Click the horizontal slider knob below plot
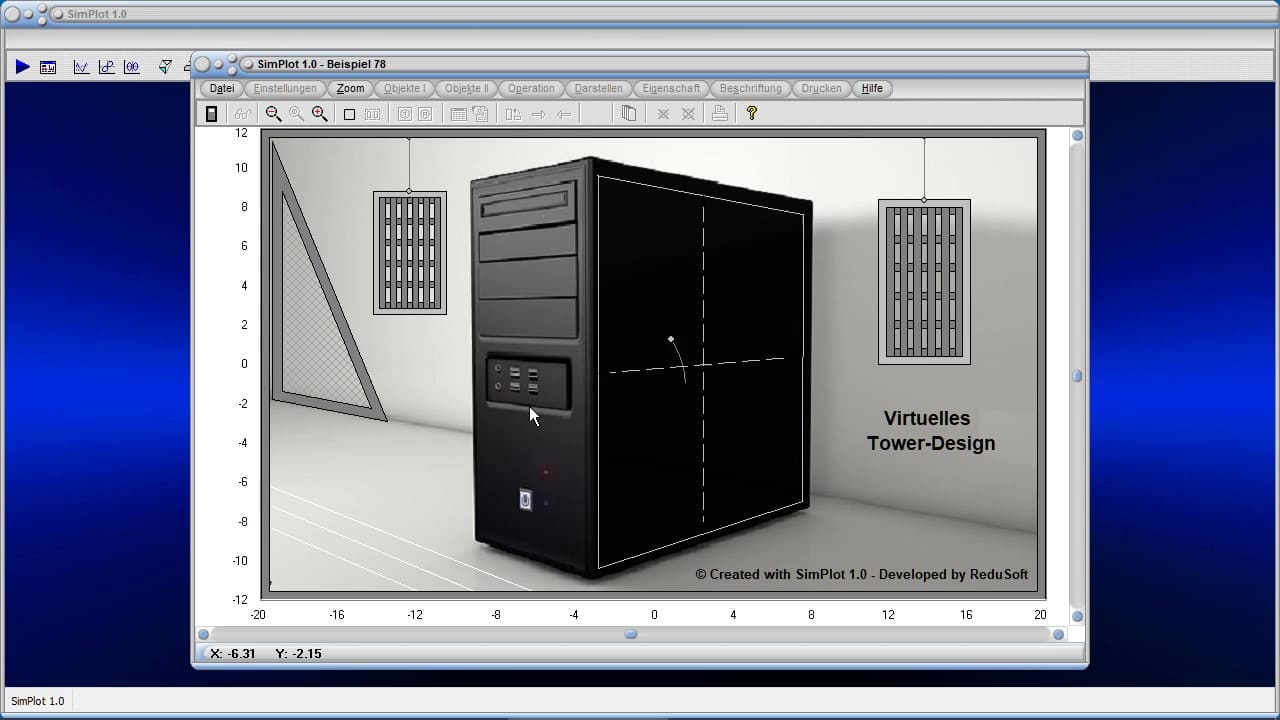The image size is (1280, 720). (x=631, y=634)
